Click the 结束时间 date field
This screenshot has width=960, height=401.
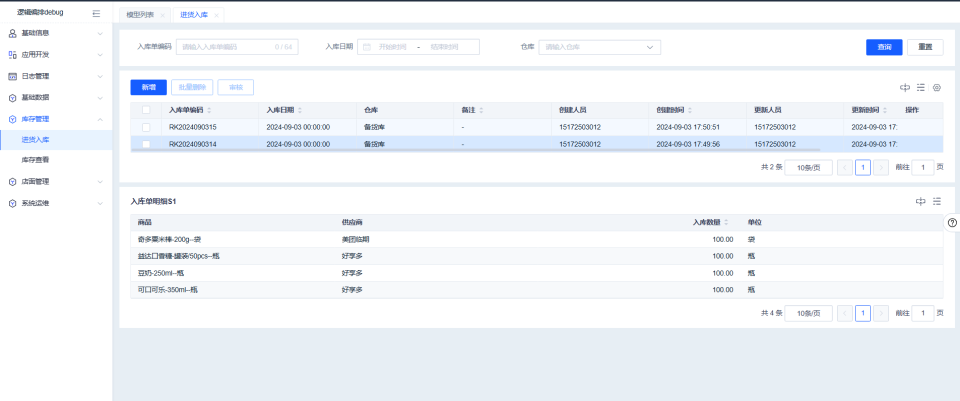444,47
